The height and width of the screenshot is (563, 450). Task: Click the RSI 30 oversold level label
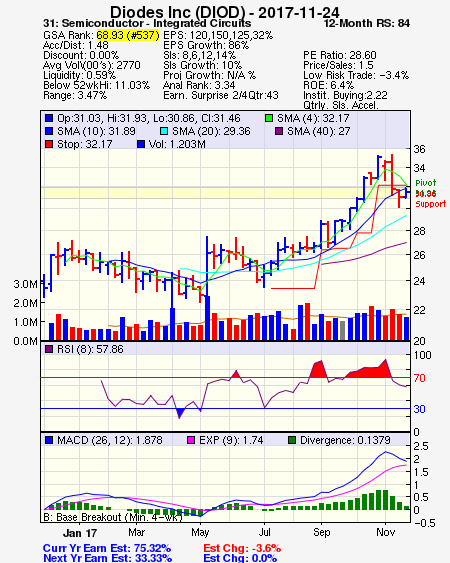coord(419,409)
